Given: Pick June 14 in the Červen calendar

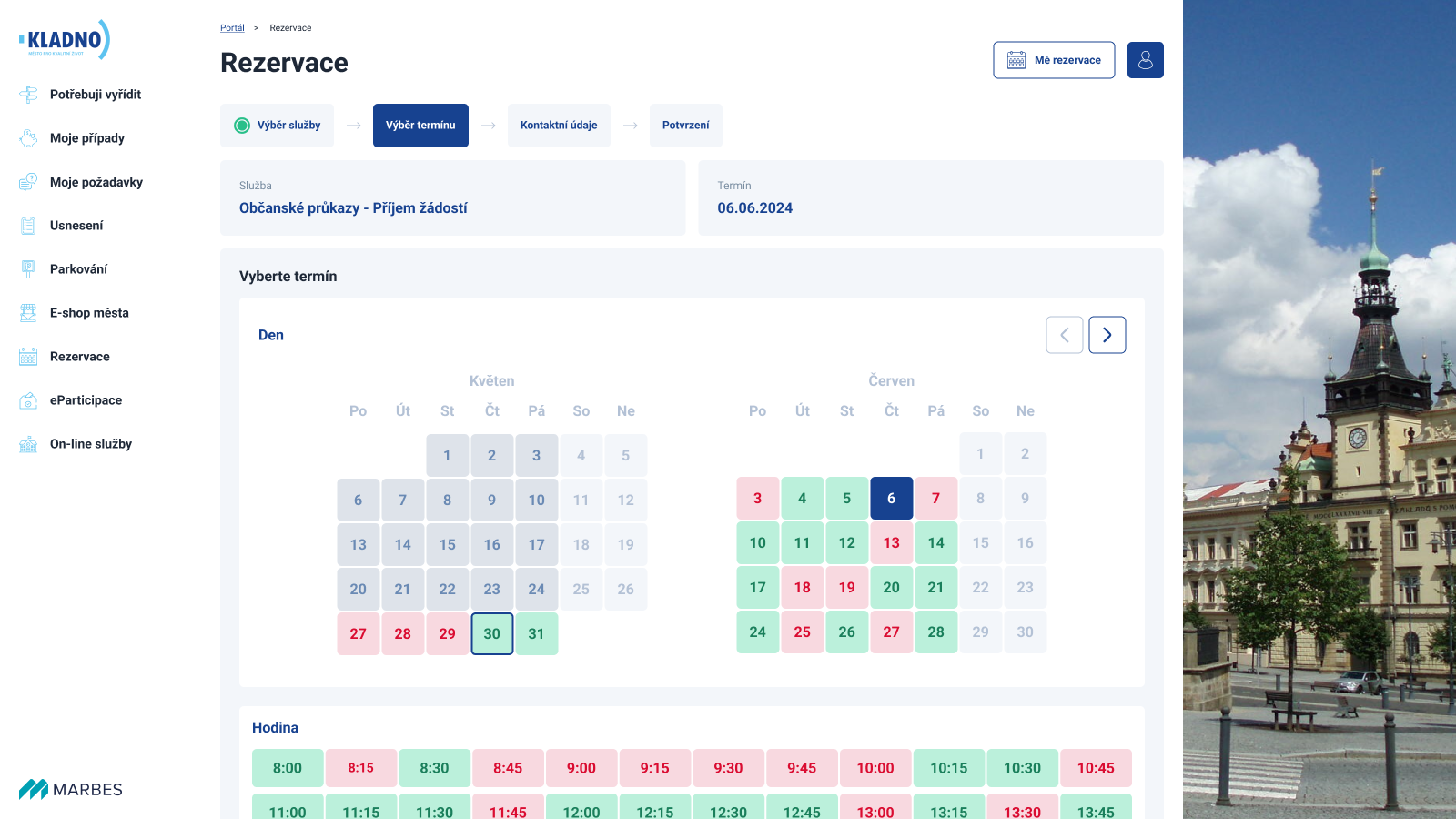Looking at the screenshot, I should [936, 543].
